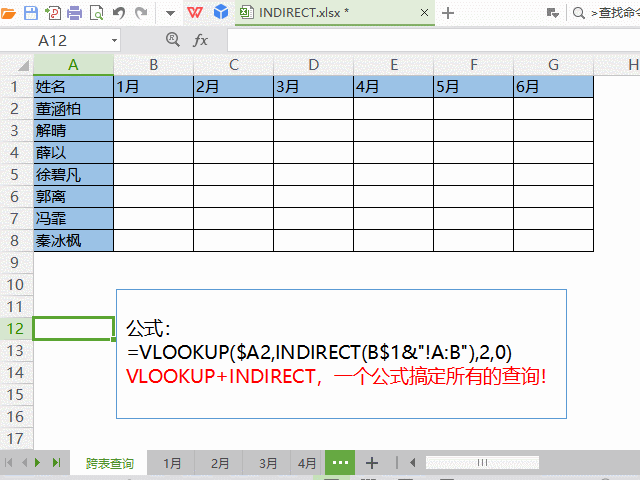Click the Export to PDF icon
The width and height of the screenshot is (640, 480).
pyautogui.click(x=53, y=13)
